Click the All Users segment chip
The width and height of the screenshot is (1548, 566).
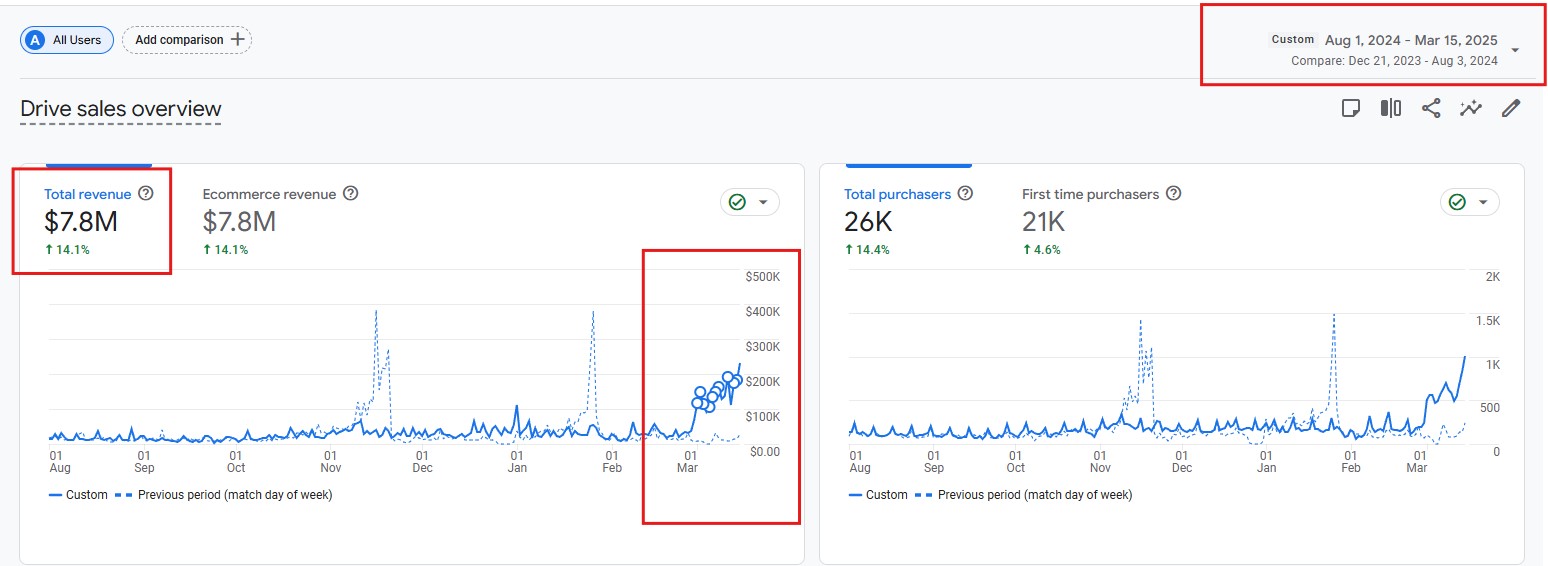(x=67, y=40)
